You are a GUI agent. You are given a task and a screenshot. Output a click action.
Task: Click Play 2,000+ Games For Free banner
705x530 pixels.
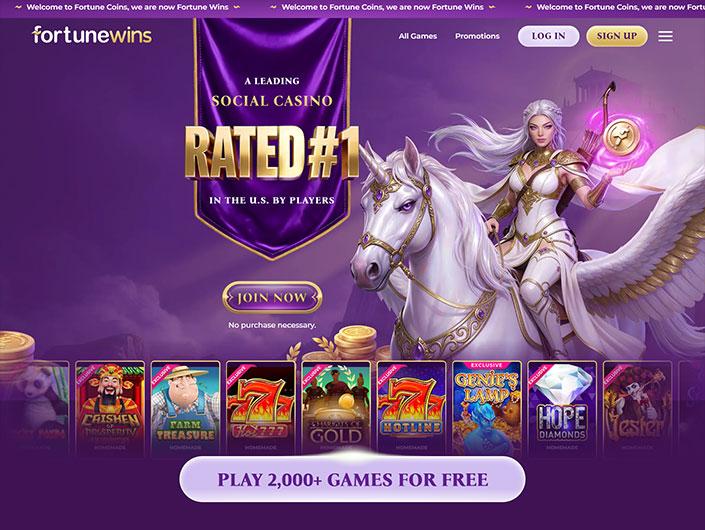pyautogui.click(x=352, y=479)
